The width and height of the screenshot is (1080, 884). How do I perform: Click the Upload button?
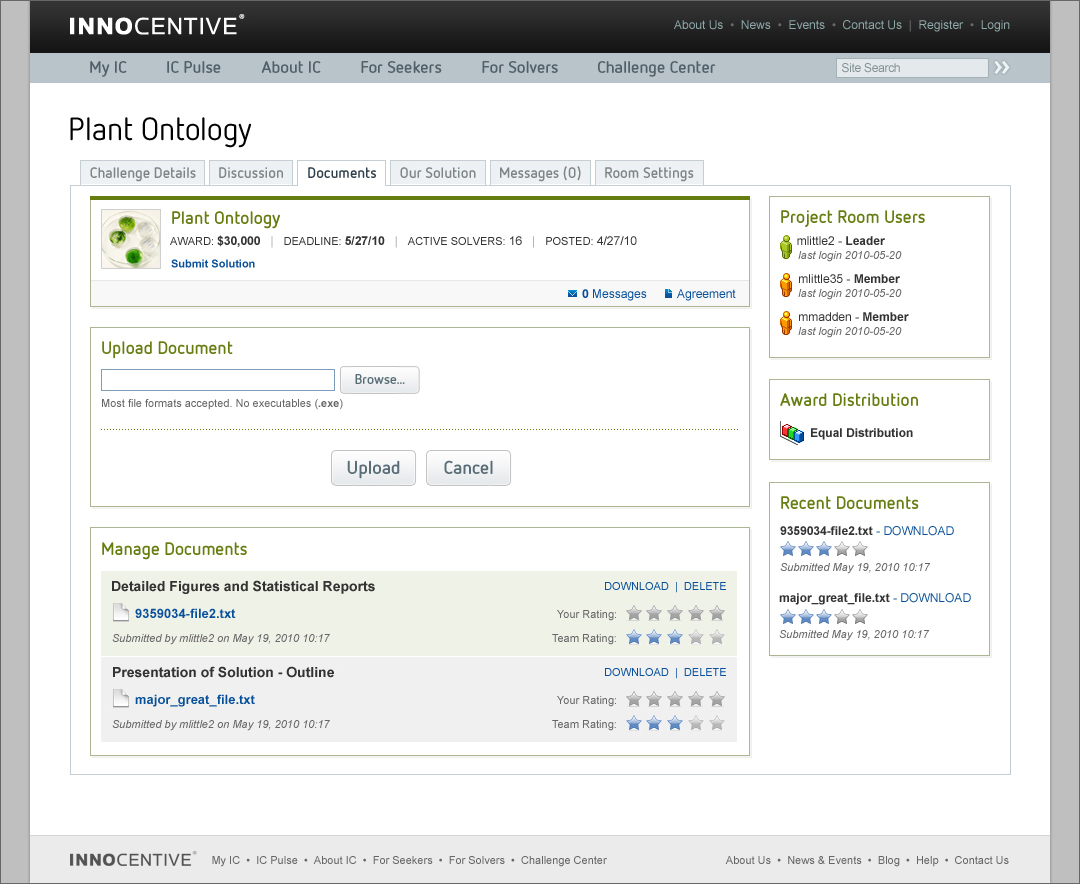coord(373,468)
